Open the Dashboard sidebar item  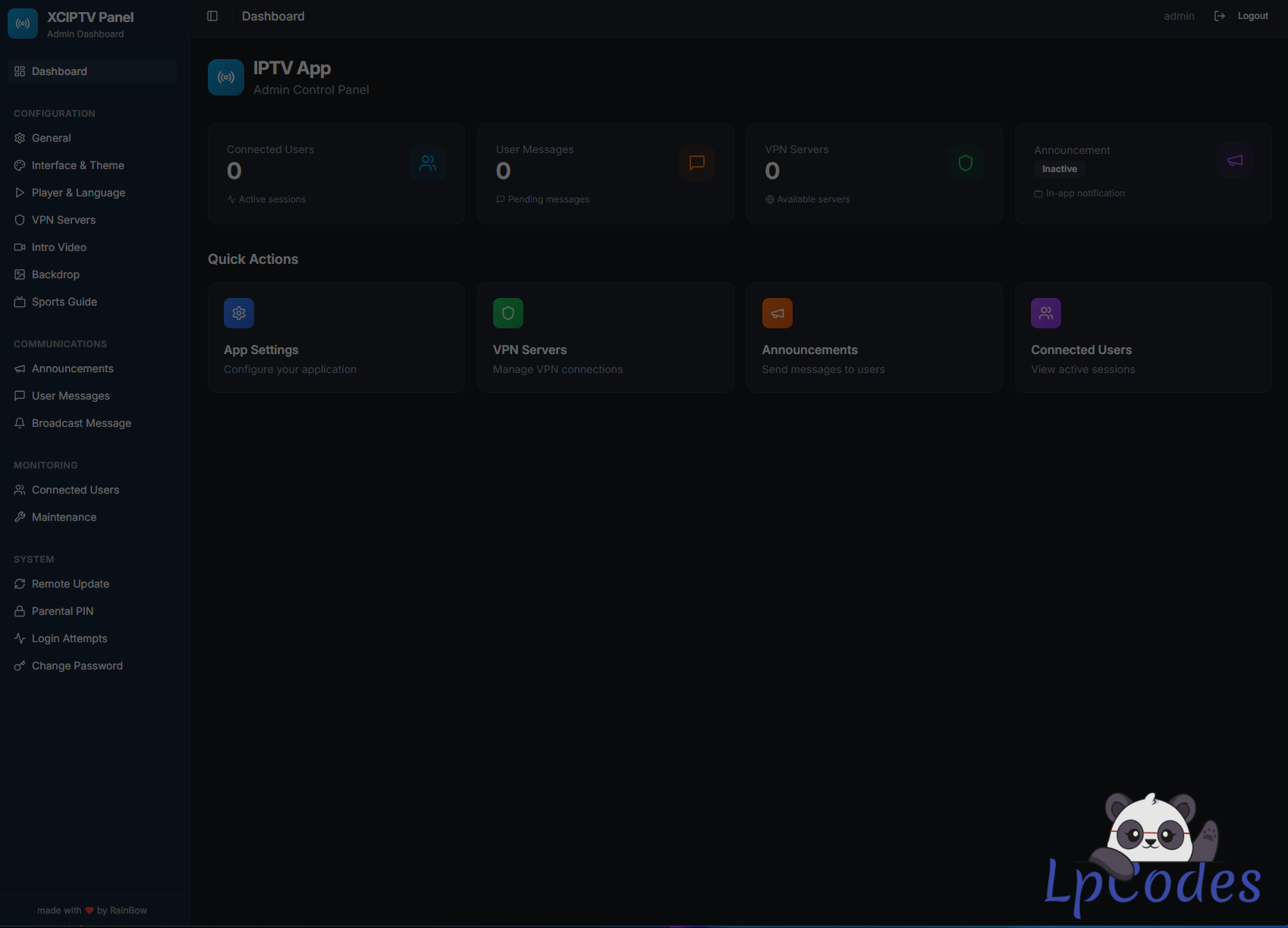pos(59,71)
